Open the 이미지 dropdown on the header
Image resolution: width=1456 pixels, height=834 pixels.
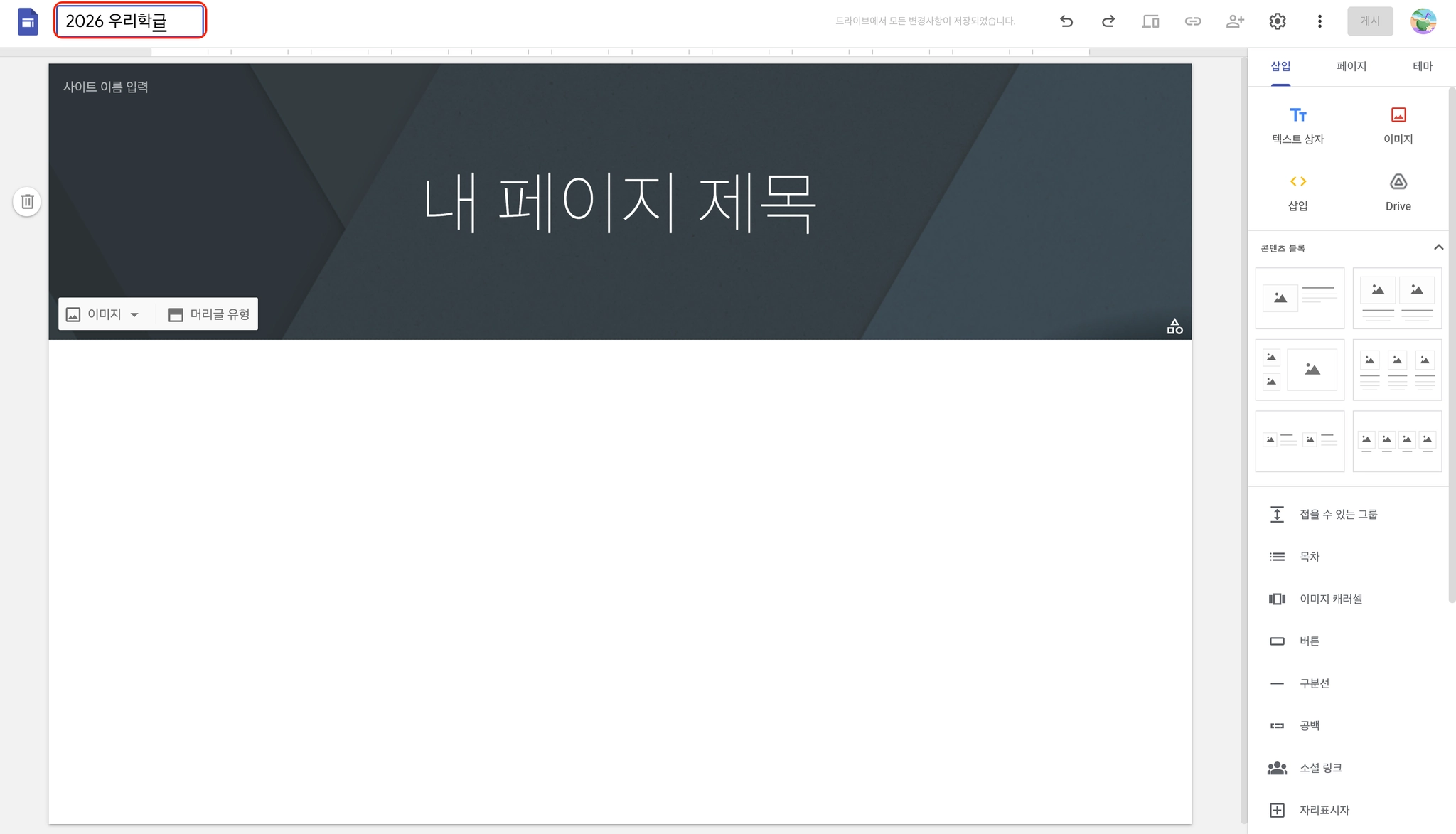point(104,314)
